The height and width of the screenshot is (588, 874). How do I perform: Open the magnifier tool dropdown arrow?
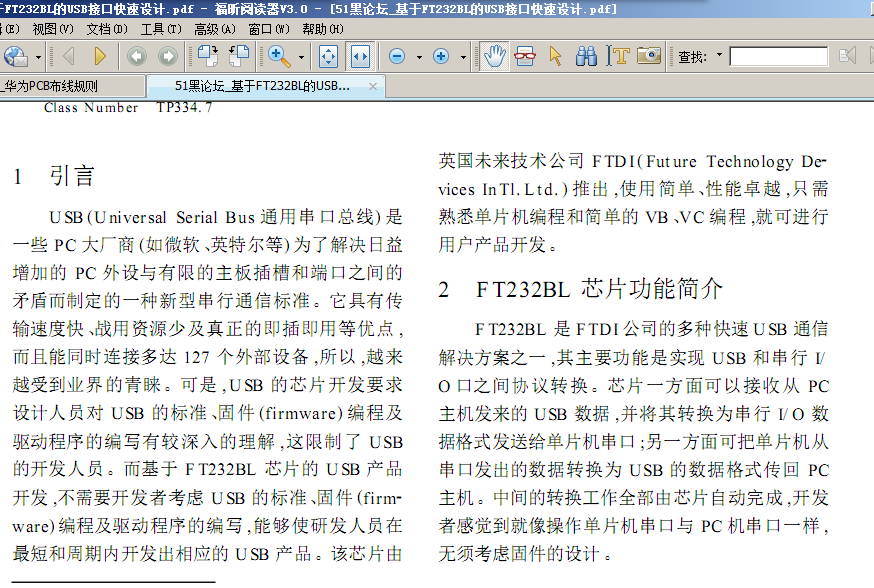[x=301, y=57]
